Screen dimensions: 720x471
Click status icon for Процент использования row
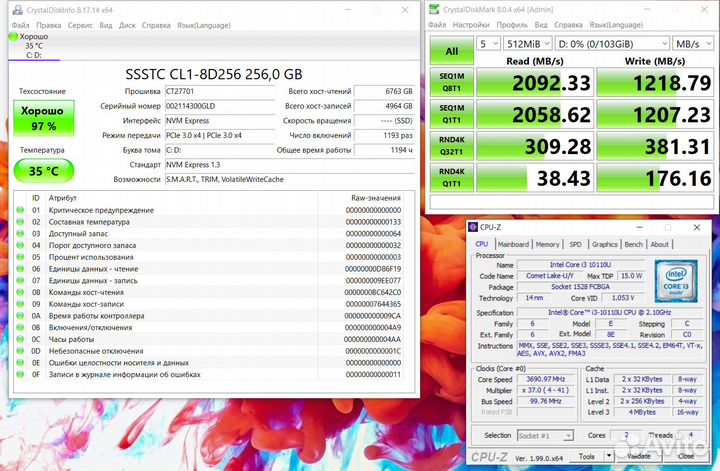pos(20,257)
